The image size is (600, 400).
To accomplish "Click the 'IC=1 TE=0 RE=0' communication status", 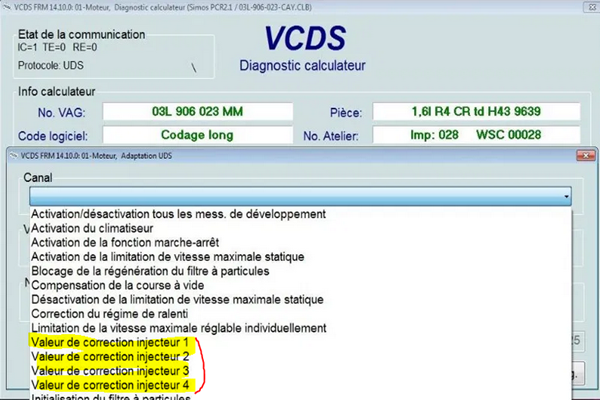I will pyautogui.click(x=57, y=47).
